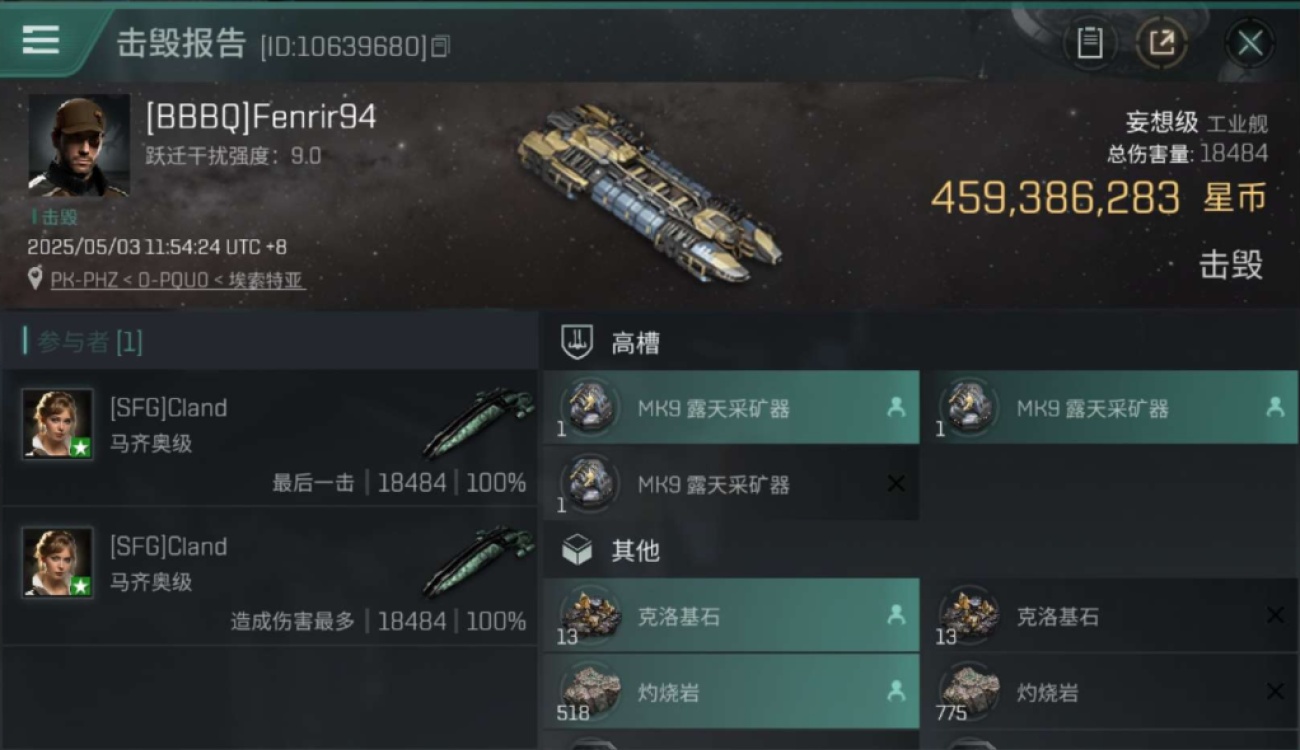Select dropped 克洛基石 item
Image resolution: width=1300 pixels, height=750 pixels.
(731, 616)
